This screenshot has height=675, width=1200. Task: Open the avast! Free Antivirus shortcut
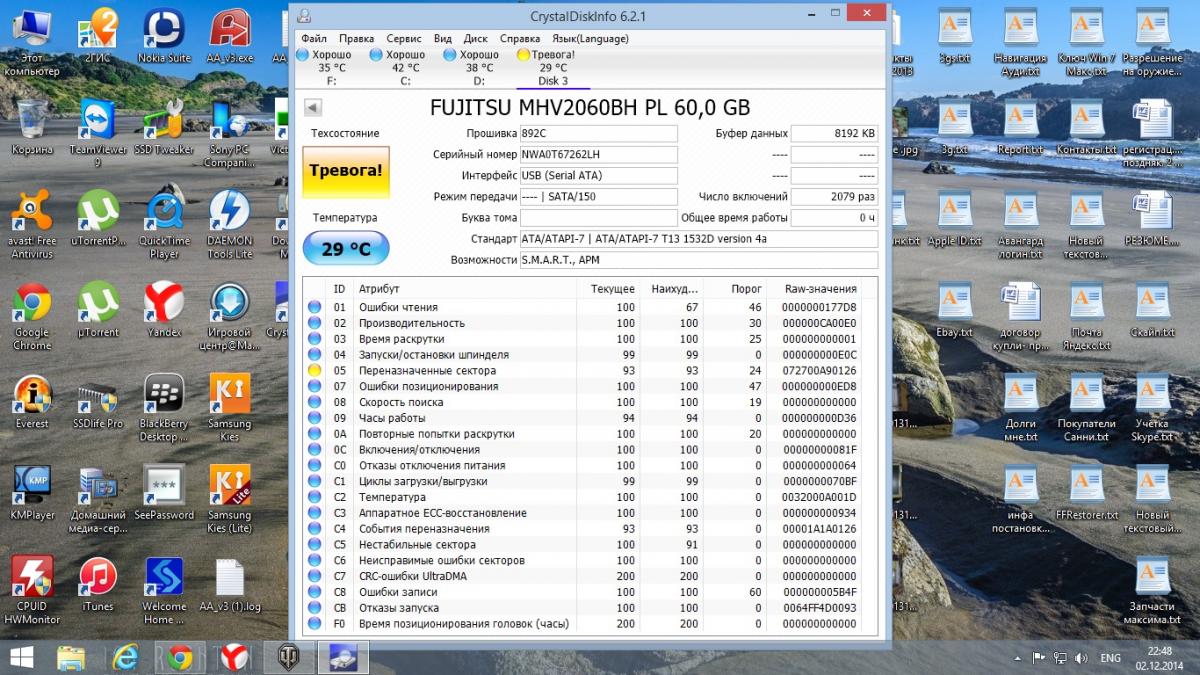pyautogui.click(x=32, y=225)
